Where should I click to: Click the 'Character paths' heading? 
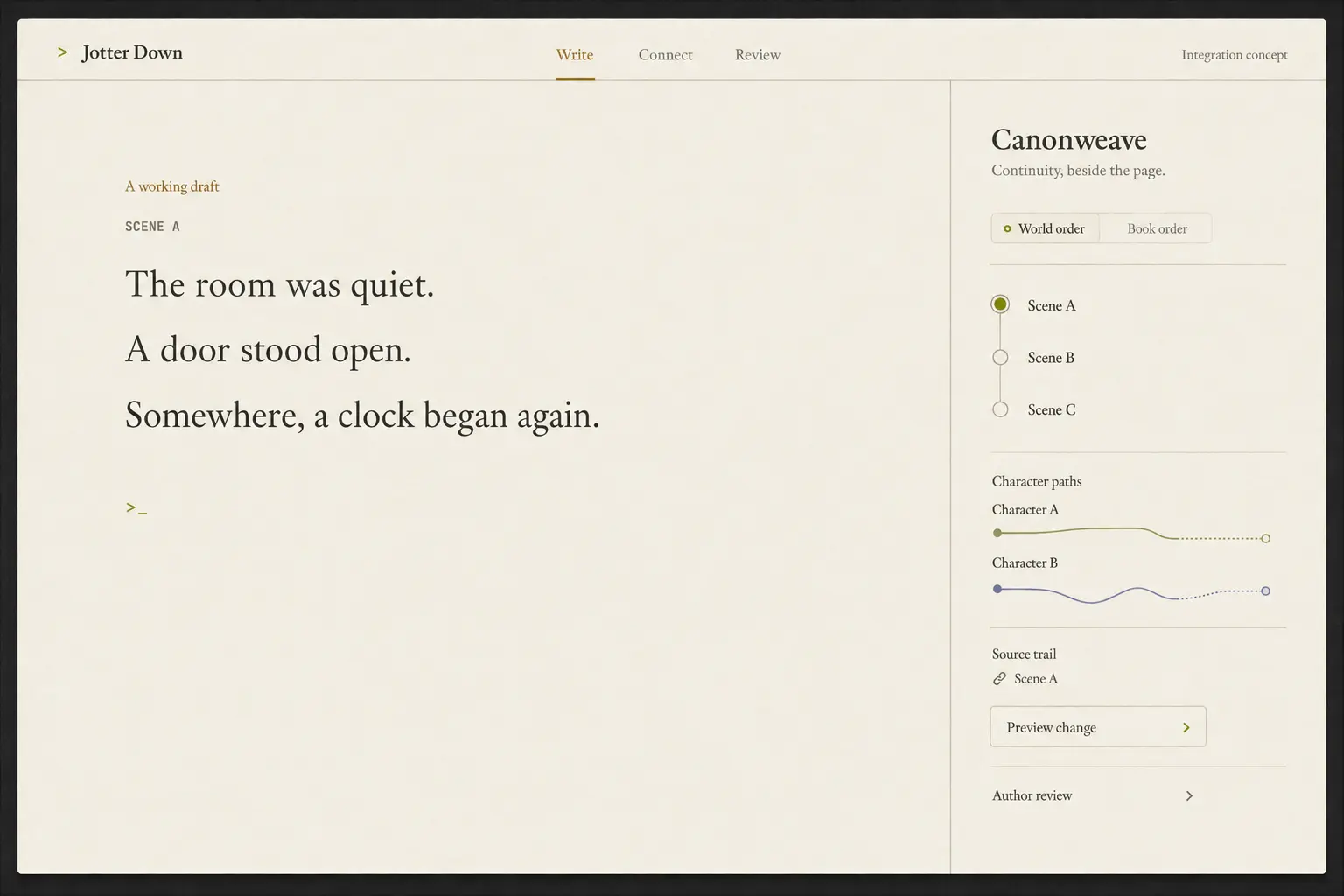(1037, 481)
